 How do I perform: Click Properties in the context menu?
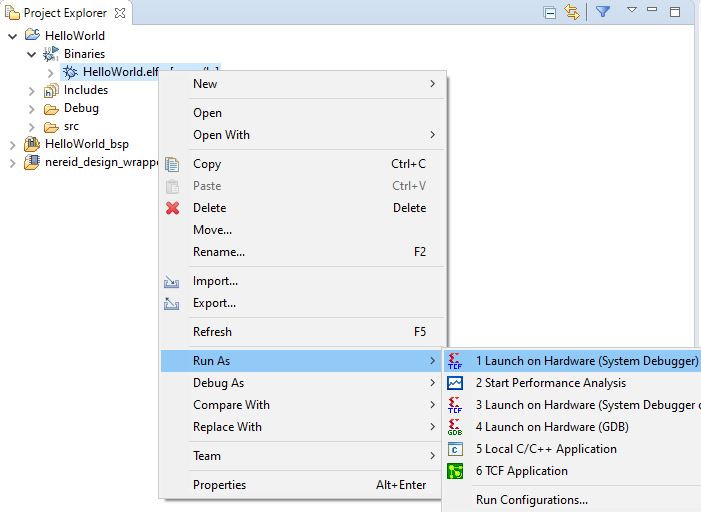(x=219, y=485)
